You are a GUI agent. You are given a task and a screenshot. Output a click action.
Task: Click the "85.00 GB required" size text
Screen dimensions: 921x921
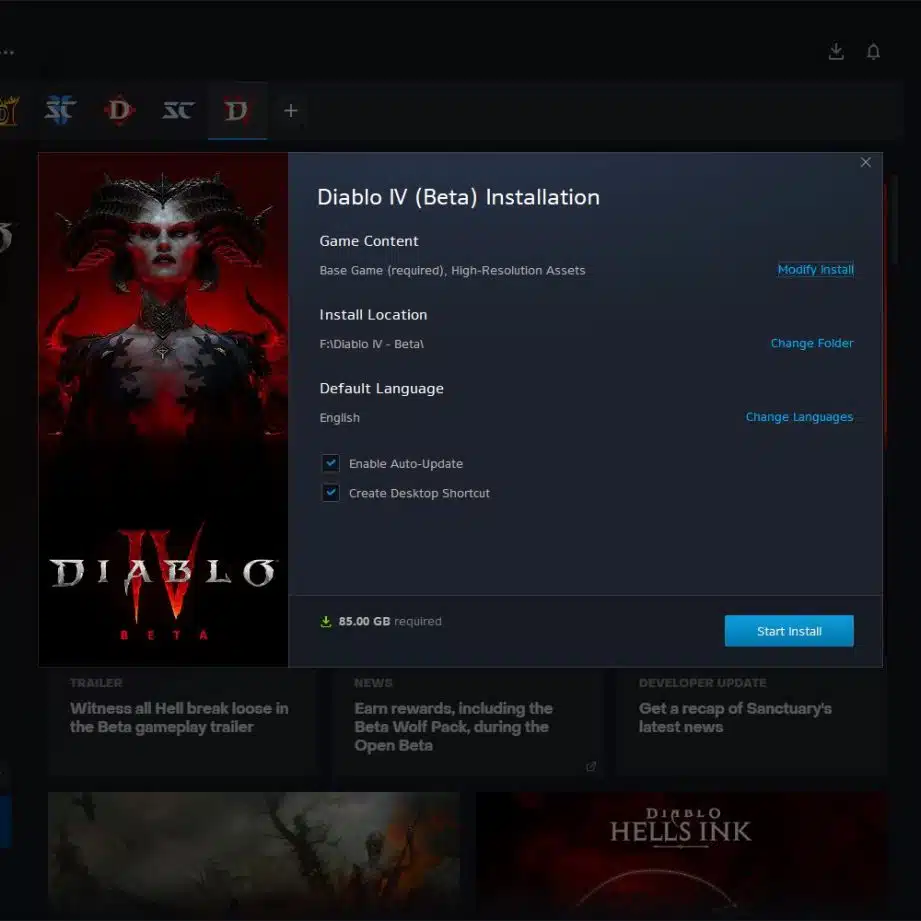coord(389,621)
